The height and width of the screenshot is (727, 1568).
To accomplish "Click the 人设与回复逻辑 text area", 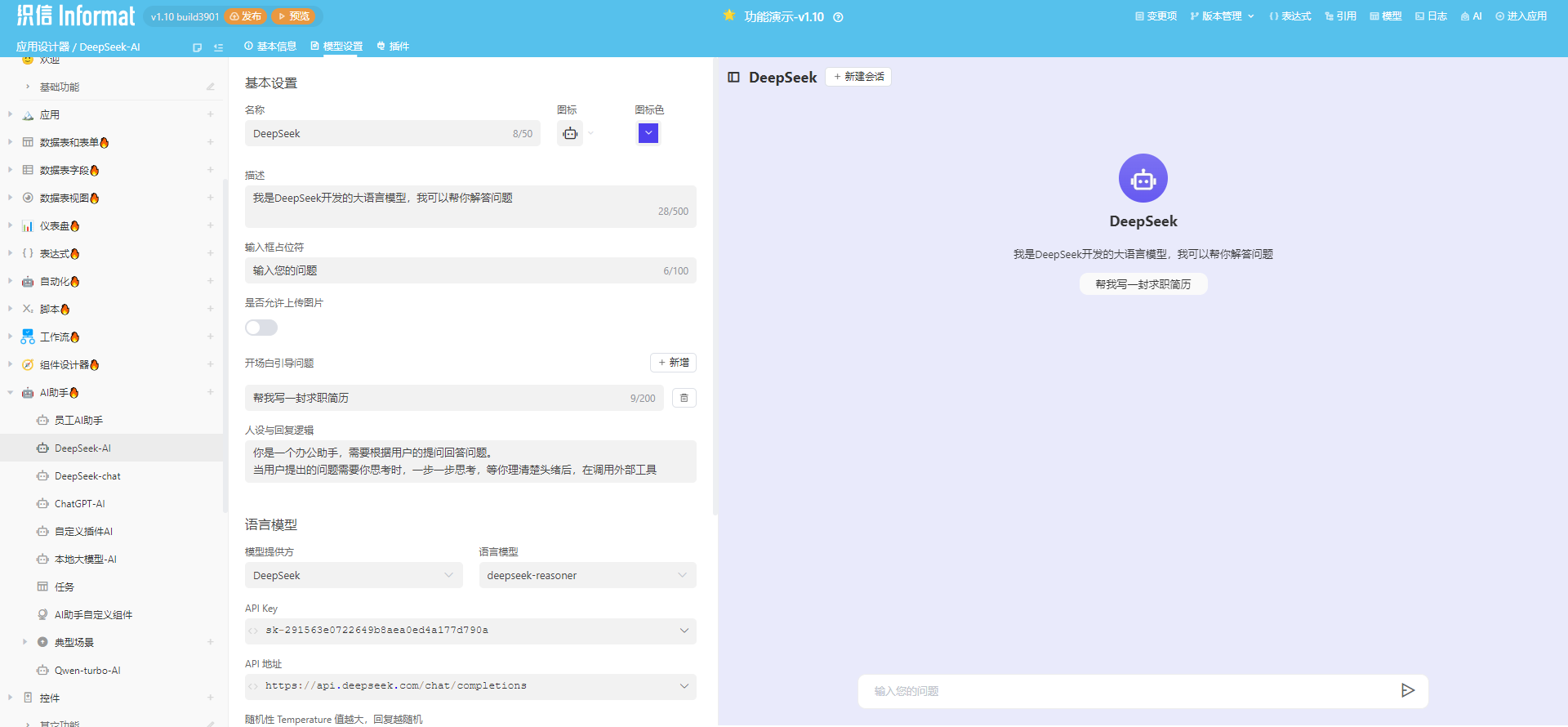I will click(470, 462).
